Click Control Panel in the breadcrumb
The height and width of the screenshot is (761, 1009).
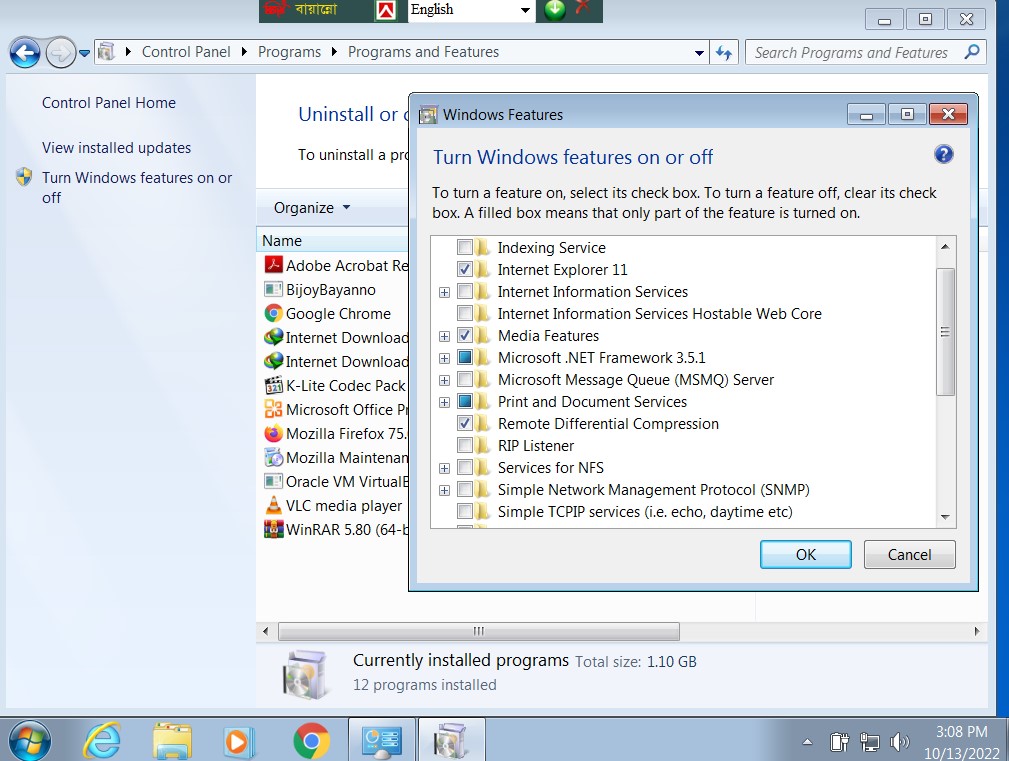tap(186, 52)
